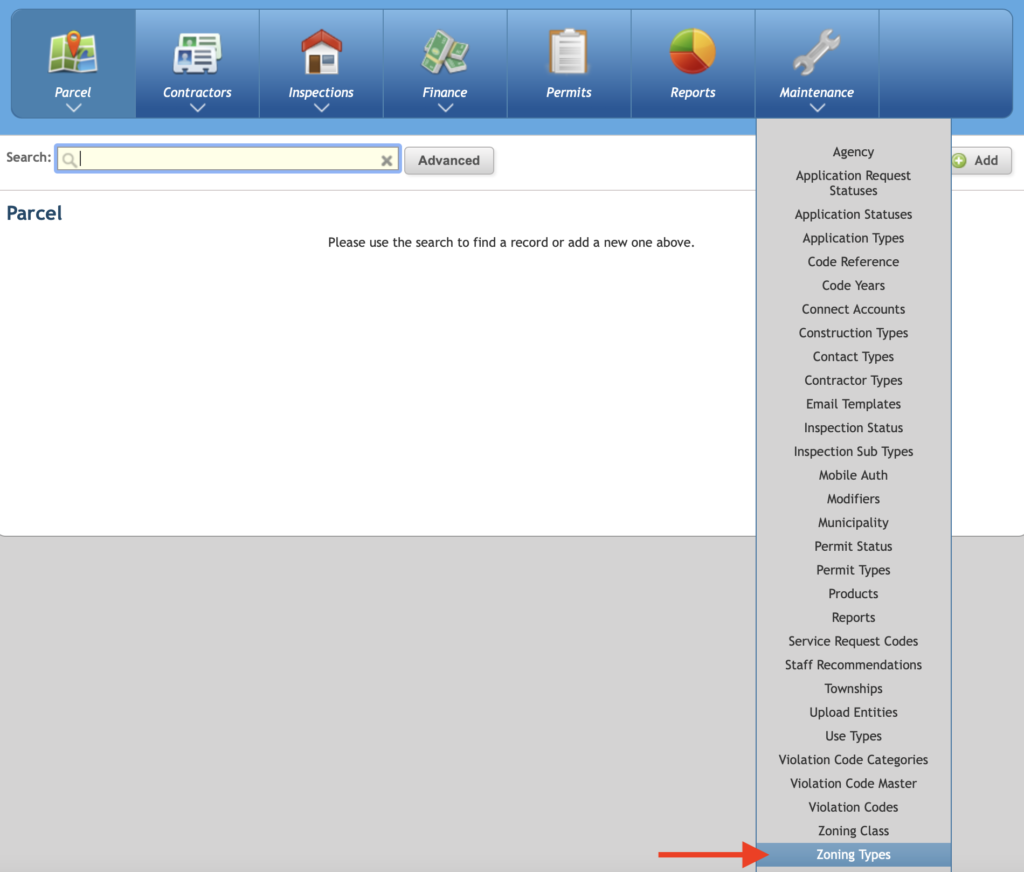Open Products menu entry
The image size is (1024, 872).
[x=853, y=594]
